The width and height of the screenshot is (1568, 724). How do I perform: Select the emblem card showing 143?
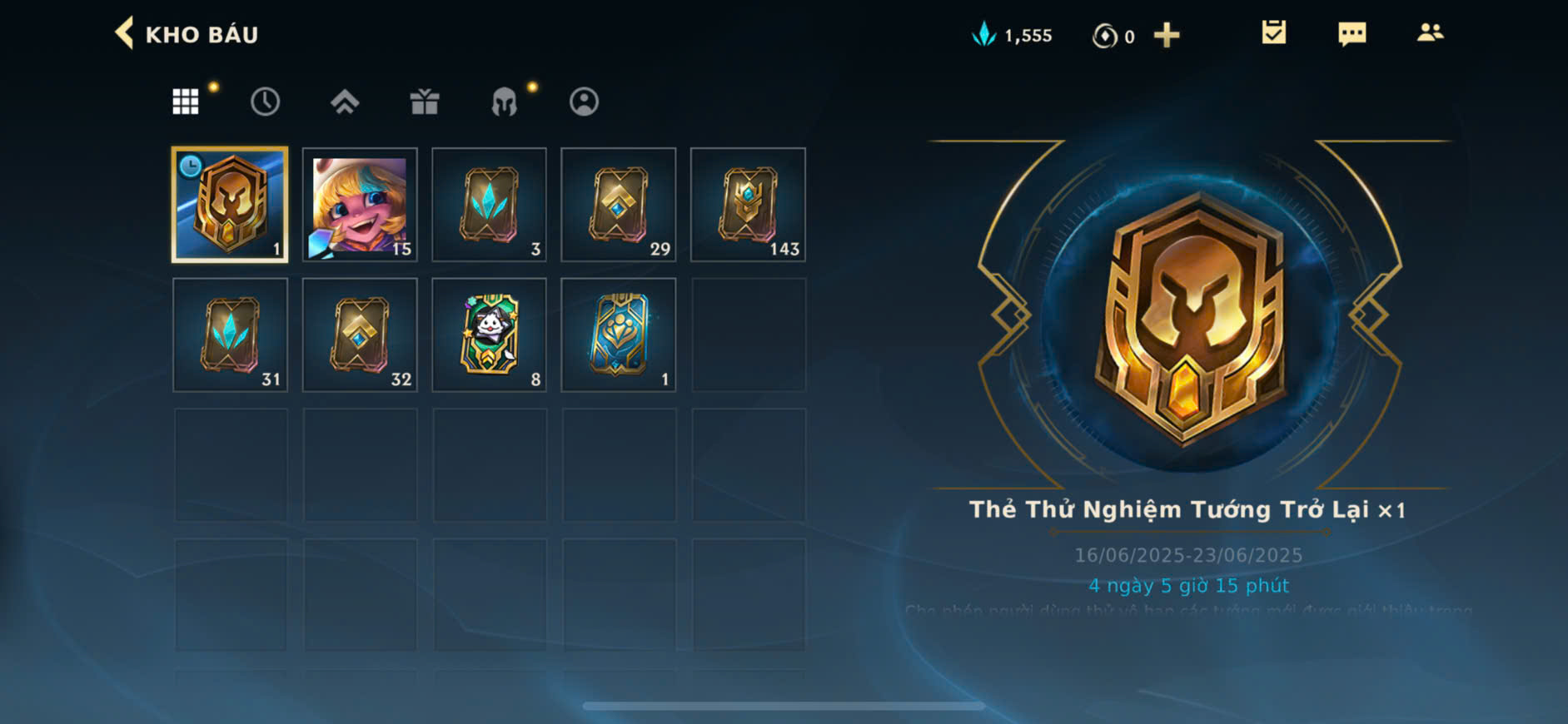point(749,205)
